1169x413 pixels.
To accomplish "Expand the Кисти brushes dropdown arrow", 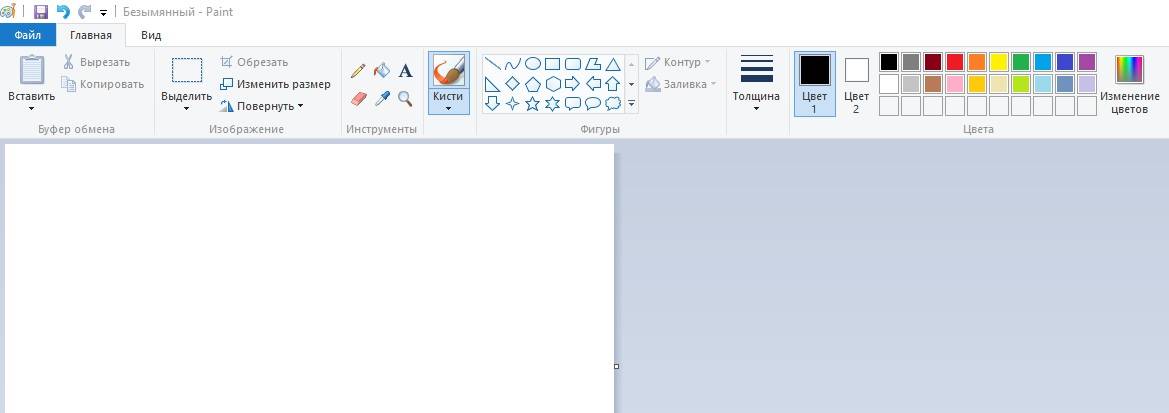I will click(x=448, y=108).
